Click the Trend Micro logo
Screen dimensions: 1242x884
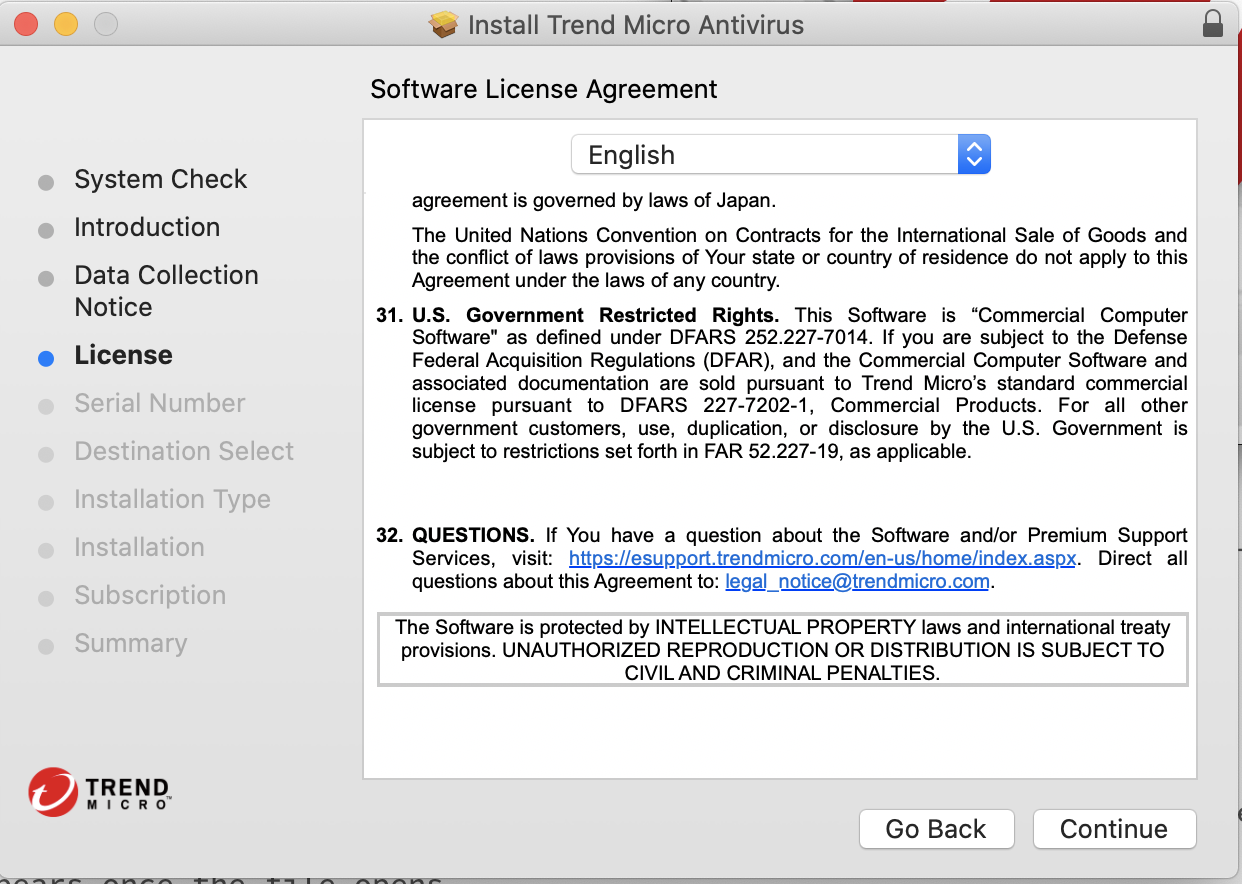pyautogui.click(x=99, y=793)
